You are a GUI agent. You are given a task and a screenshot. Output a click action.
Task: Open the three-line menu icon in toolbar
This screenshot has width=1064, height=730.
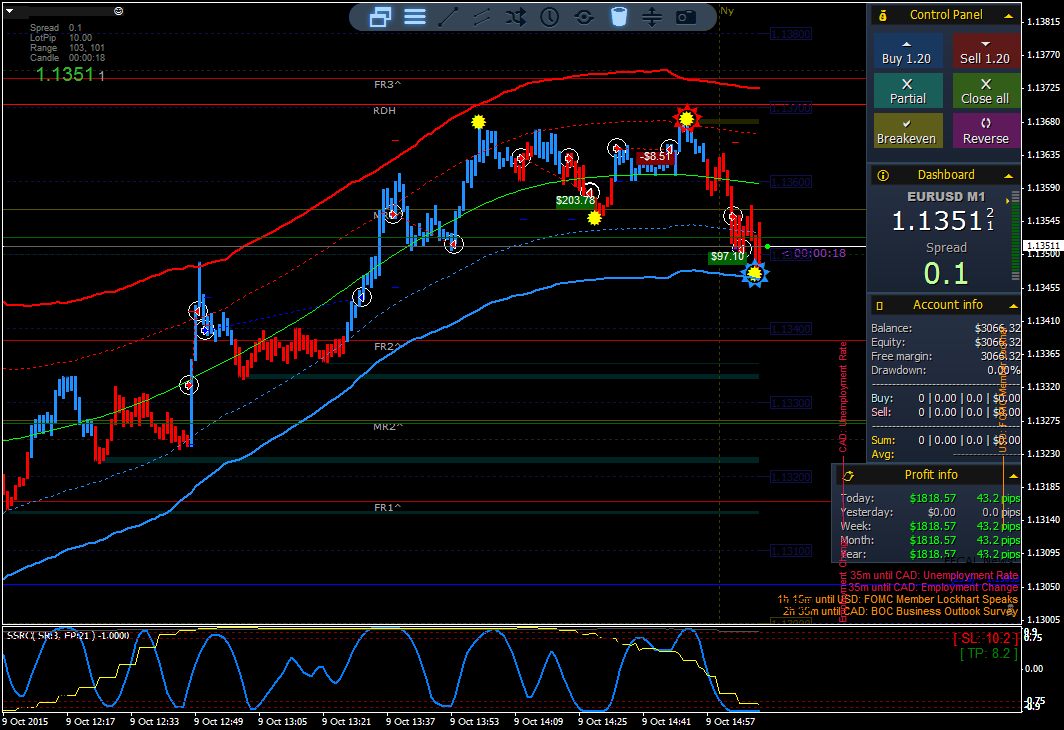tap(415, 17)
